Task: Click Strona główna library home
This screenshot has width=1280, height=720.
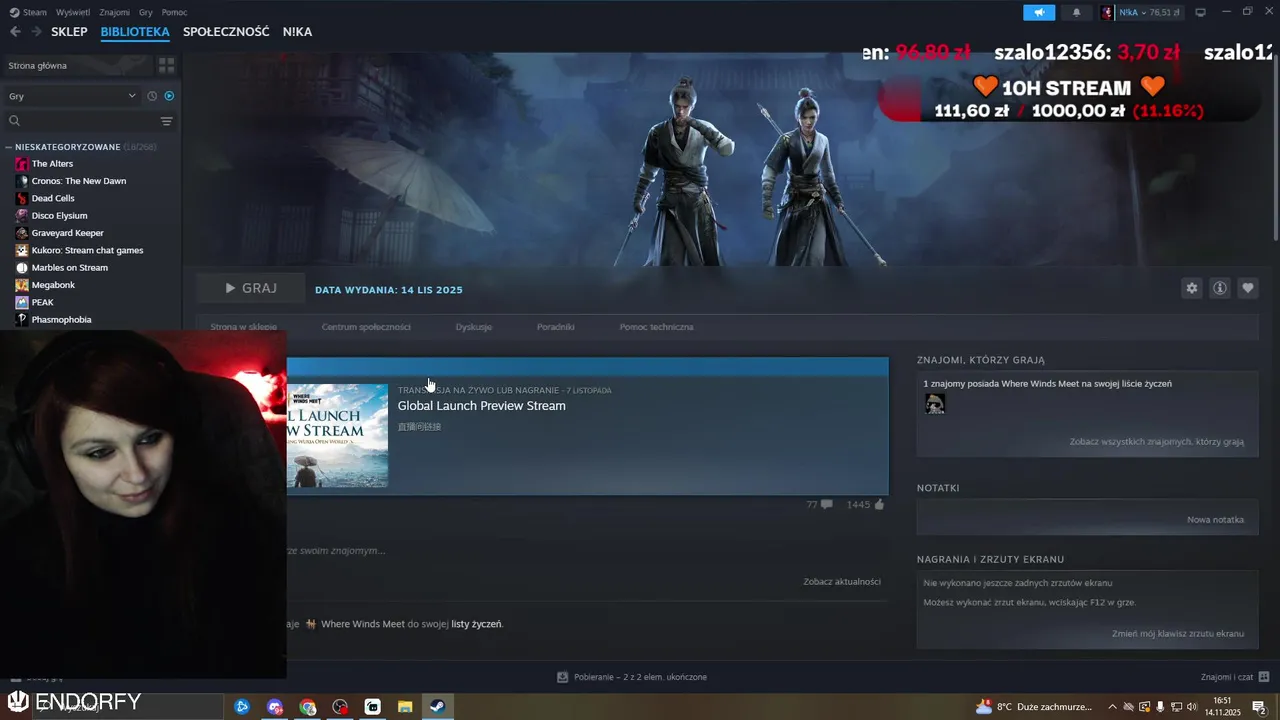Action: (x=78, y=65)
